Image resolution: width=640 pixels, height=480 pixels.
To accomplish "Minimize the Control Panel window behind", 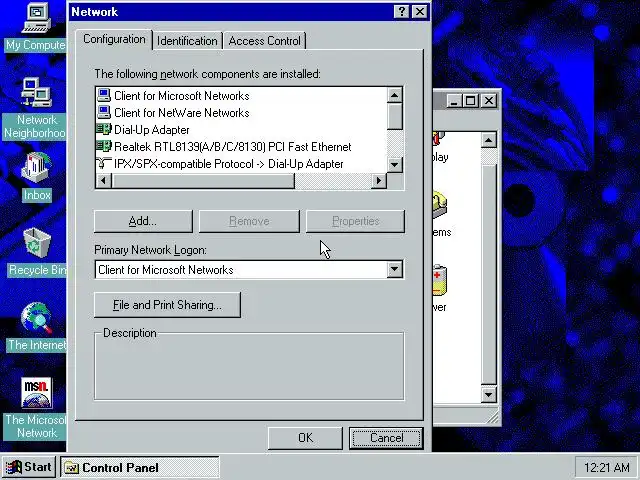I will pyautogui.click(x=454, y=100).
